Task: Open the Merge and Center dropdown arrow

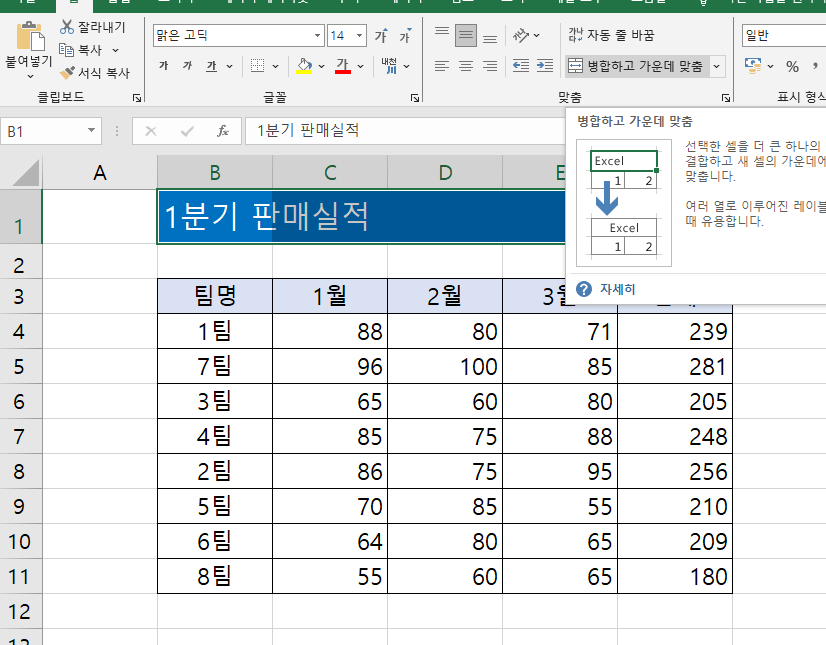Action: 716,66
